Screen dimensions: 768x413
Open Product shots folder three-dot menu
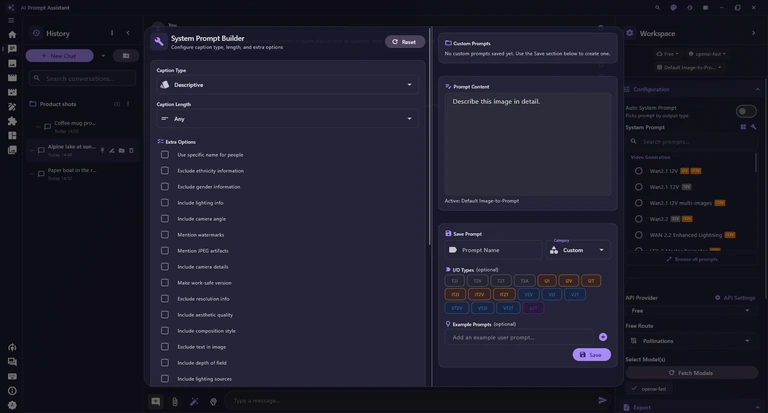[x=128, y=104]
